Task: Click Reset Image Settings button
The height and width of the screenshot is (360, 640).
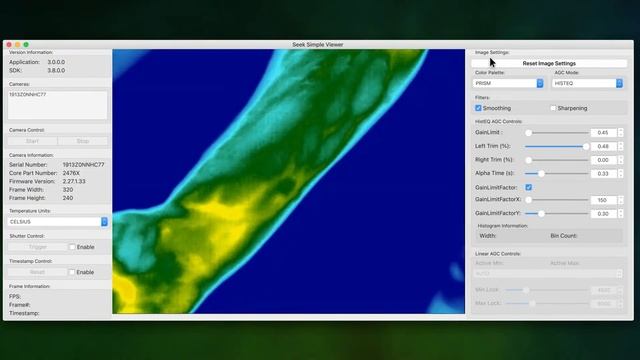Action: pyautogui.click(x=549, y=63)
